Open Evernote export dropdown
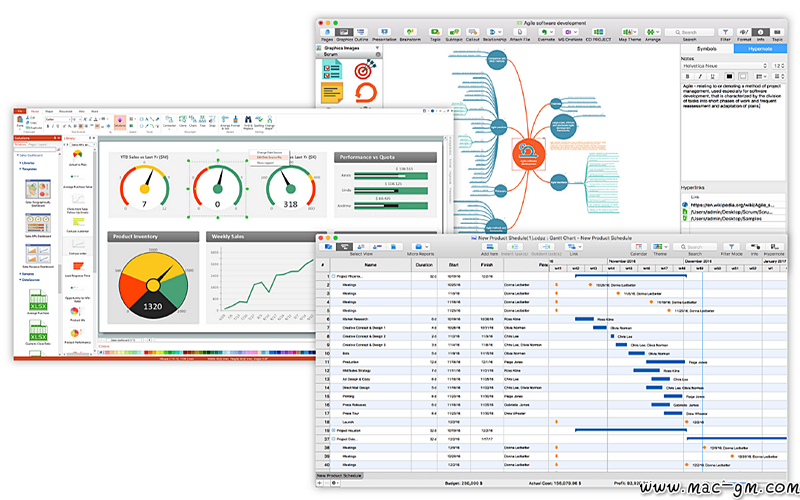Viewport: 800px width, 500px height. coord(546,32)
